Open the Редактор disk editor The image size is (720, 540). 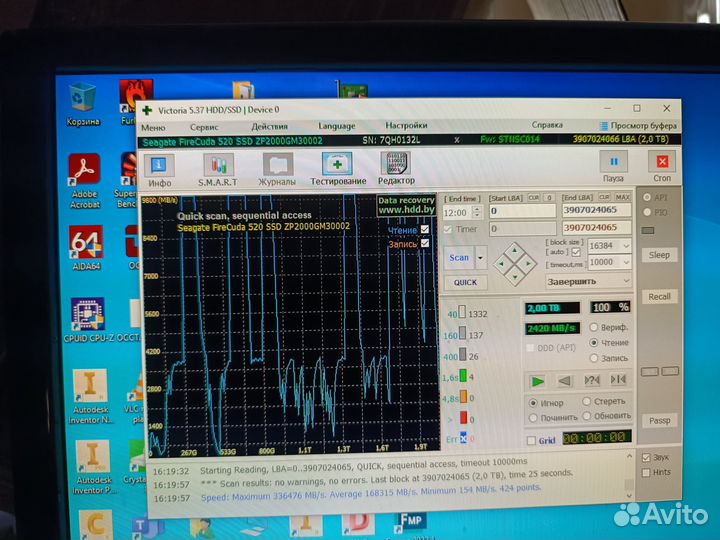[396, 168]
